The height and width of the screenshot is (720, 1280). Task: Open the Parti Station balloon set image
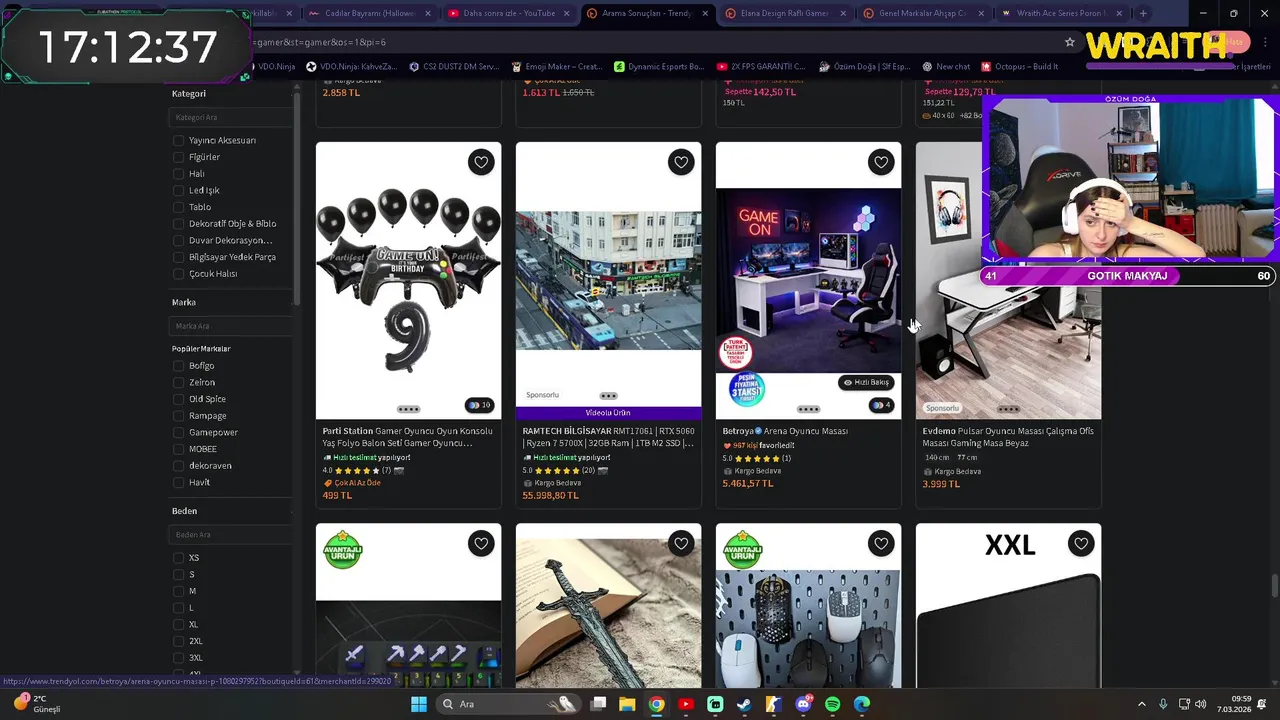(x=408, y=281)
